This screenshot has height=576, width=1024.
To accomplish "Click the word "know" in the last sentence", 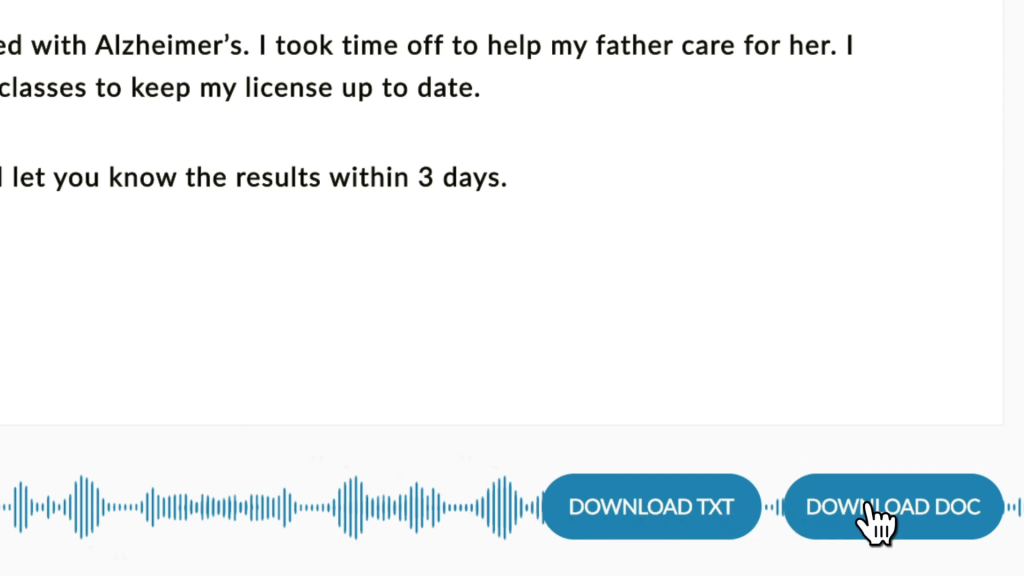I will tap(142, 177).
